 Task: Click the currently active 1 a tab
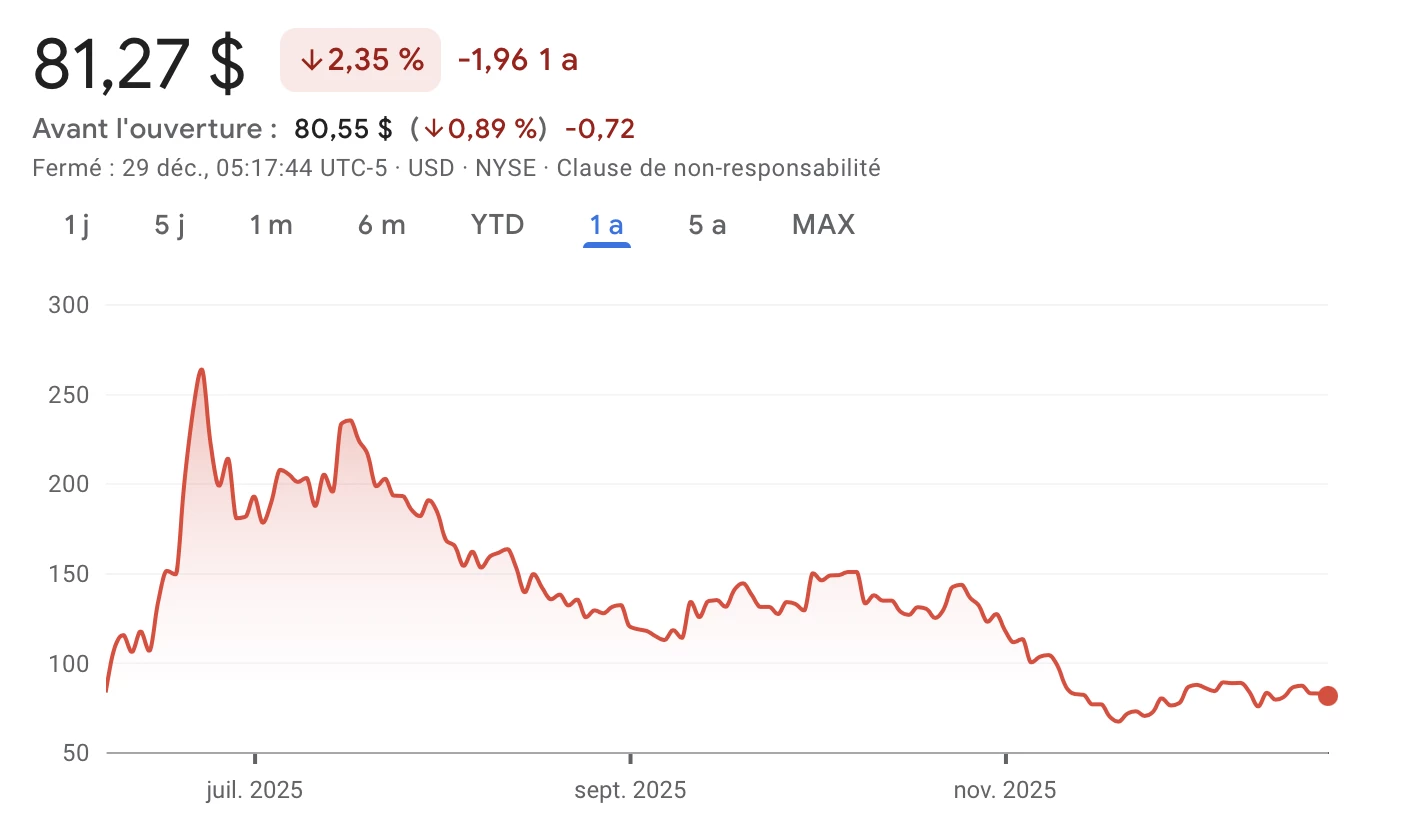tap(606, 225)
